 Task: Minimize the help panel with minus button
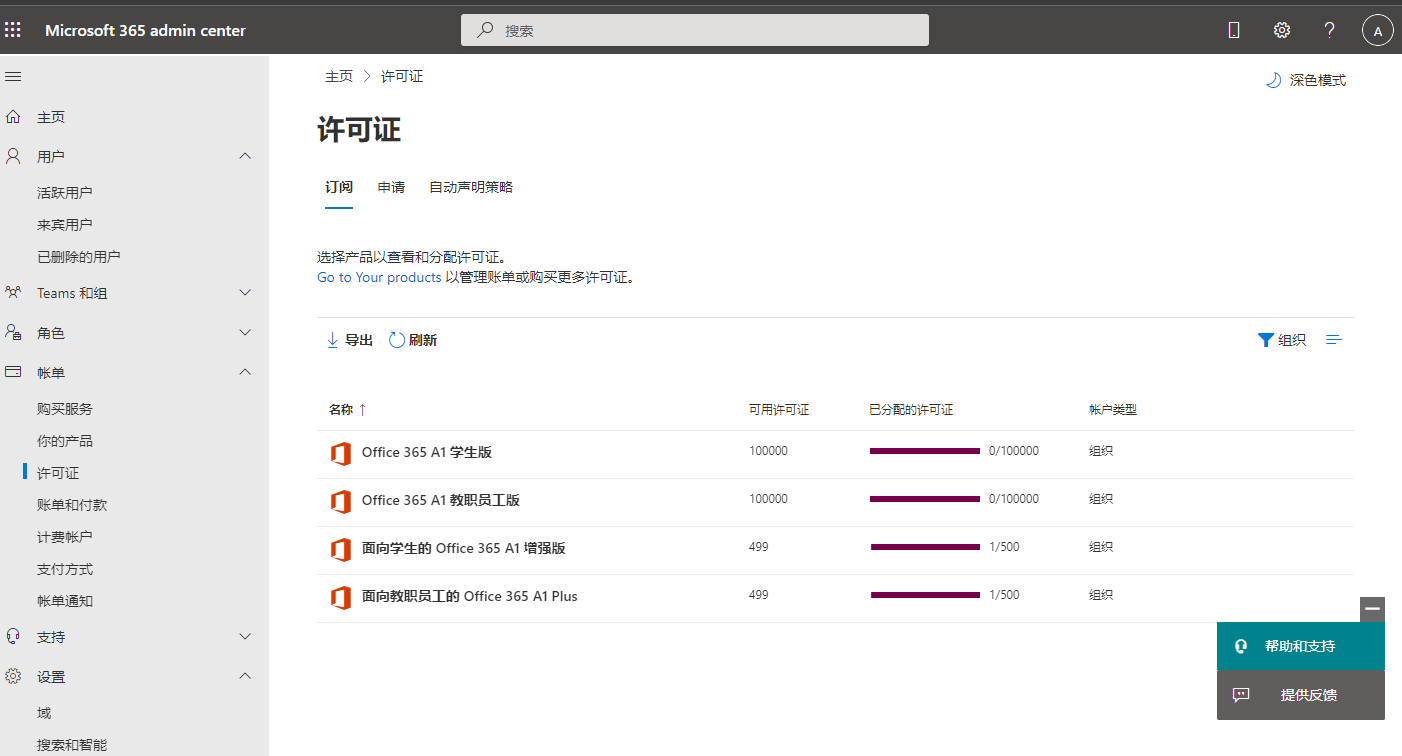point(1372,609)
